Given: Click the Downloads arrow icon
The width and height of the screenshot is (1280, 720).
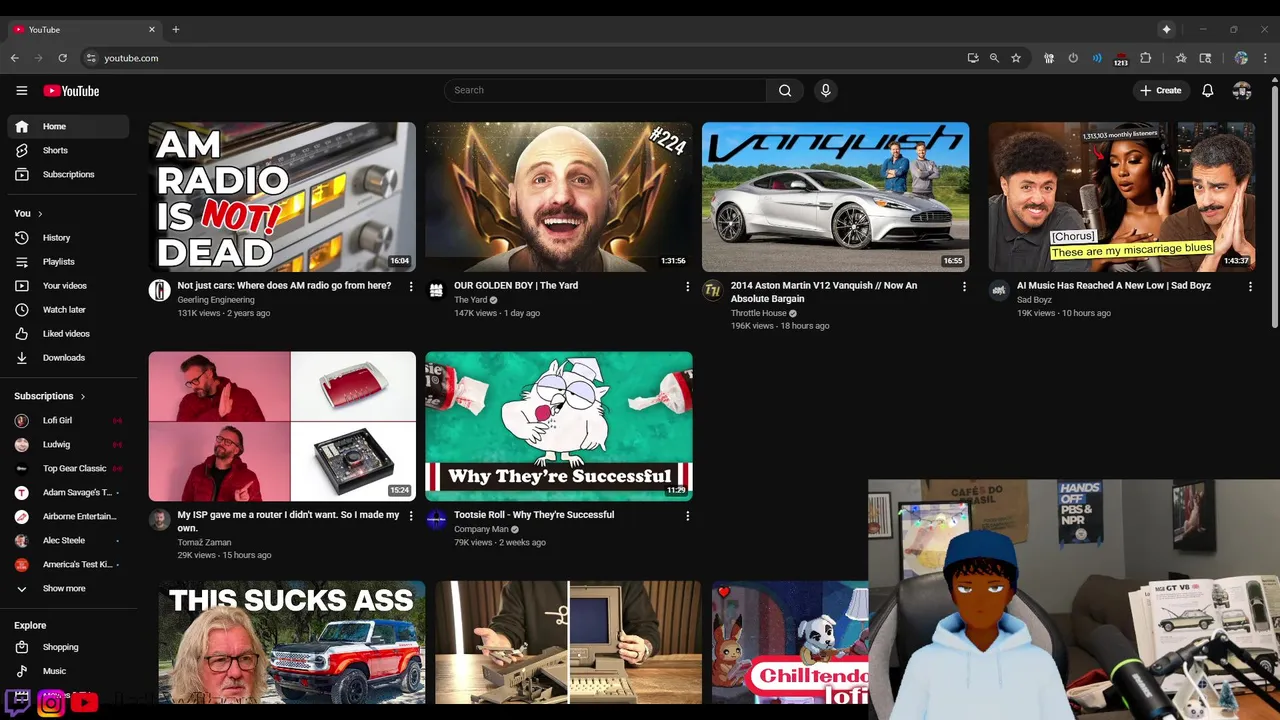Looking at the screenshot, I should (22, 358).
